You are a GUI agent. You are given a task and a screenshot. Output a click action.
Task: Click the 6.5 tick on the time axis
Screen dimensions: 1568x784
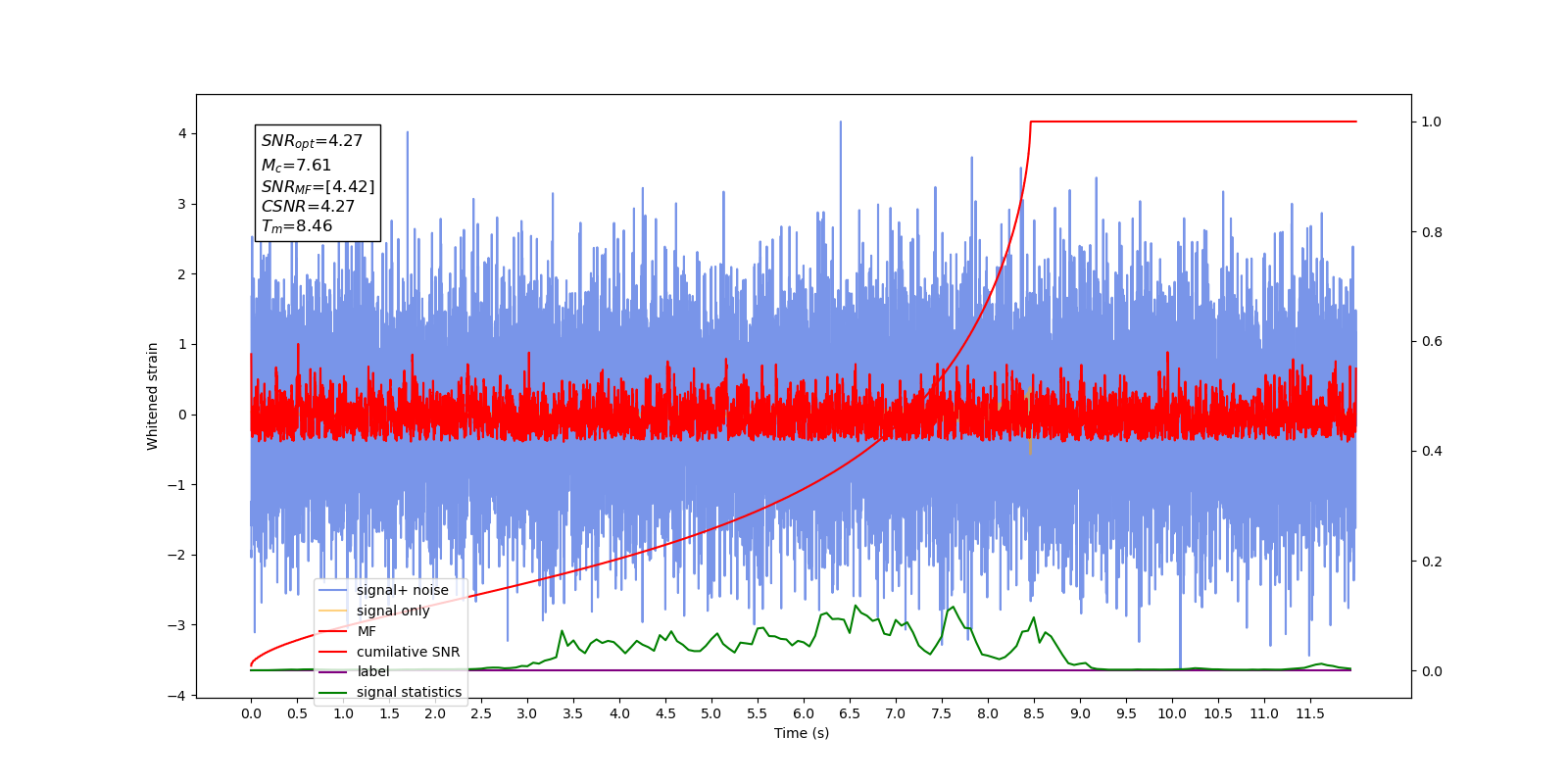[x=850, y=713]
